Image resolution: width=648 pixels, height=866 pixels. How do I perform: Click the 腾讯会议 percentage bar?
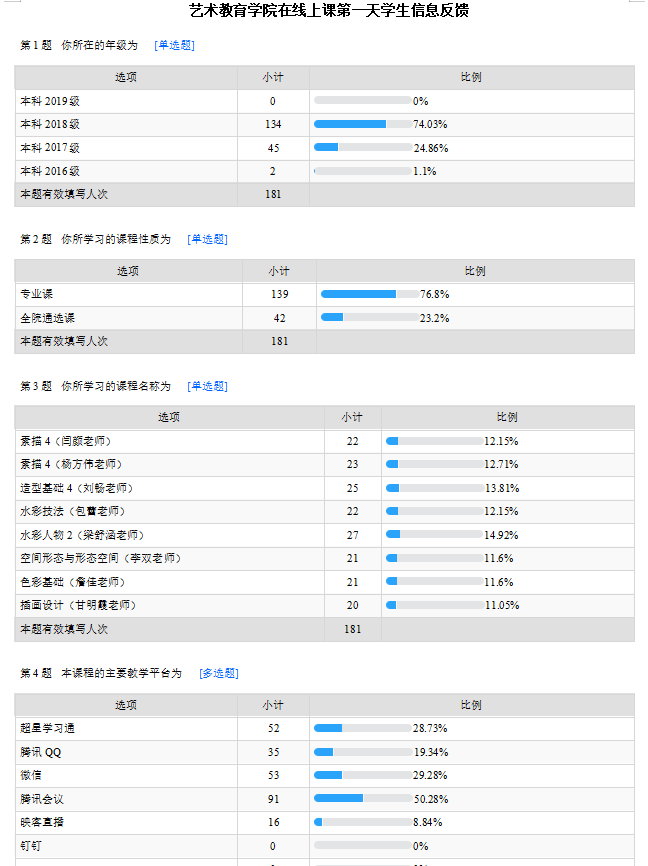(362, 799)
